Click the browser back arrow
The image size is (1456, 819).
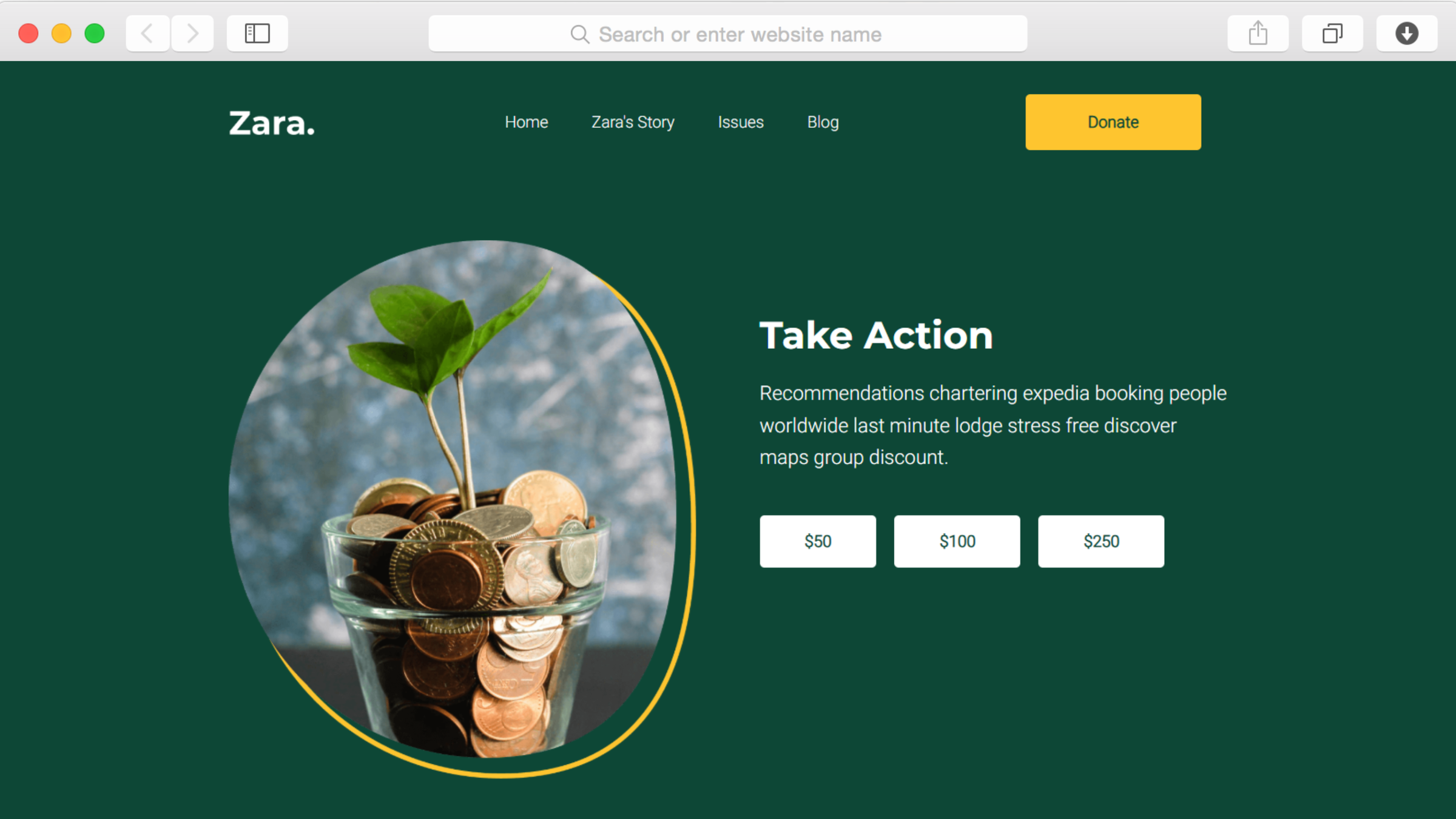147,33
